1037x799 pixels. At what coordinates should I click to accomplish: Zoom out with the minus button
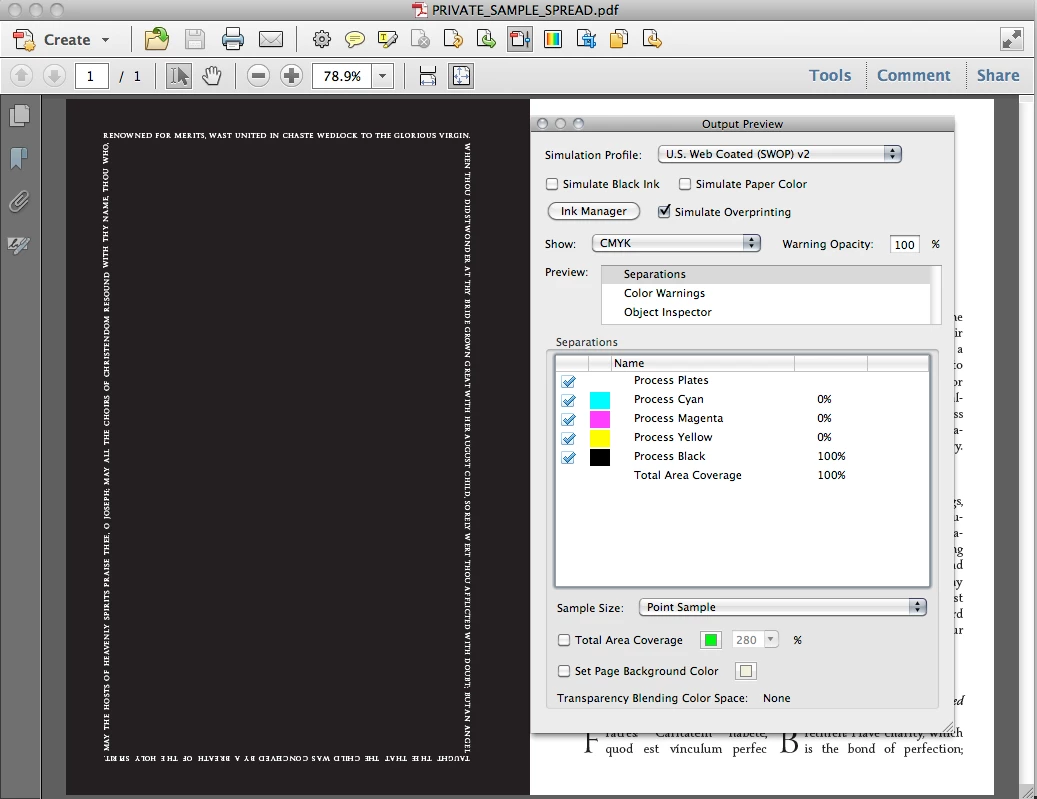259,75
